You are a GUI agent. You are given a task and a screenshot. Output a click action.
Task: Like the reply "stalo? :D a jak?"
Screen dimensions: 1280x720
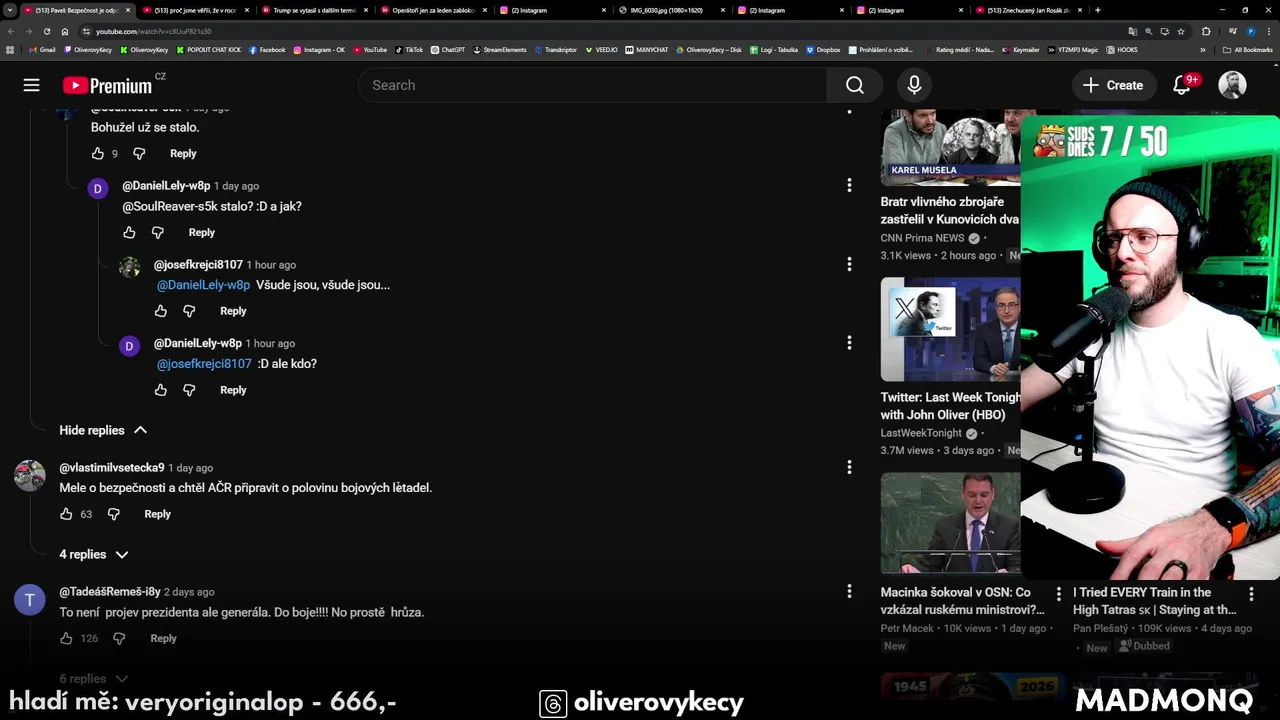(129, 232)
